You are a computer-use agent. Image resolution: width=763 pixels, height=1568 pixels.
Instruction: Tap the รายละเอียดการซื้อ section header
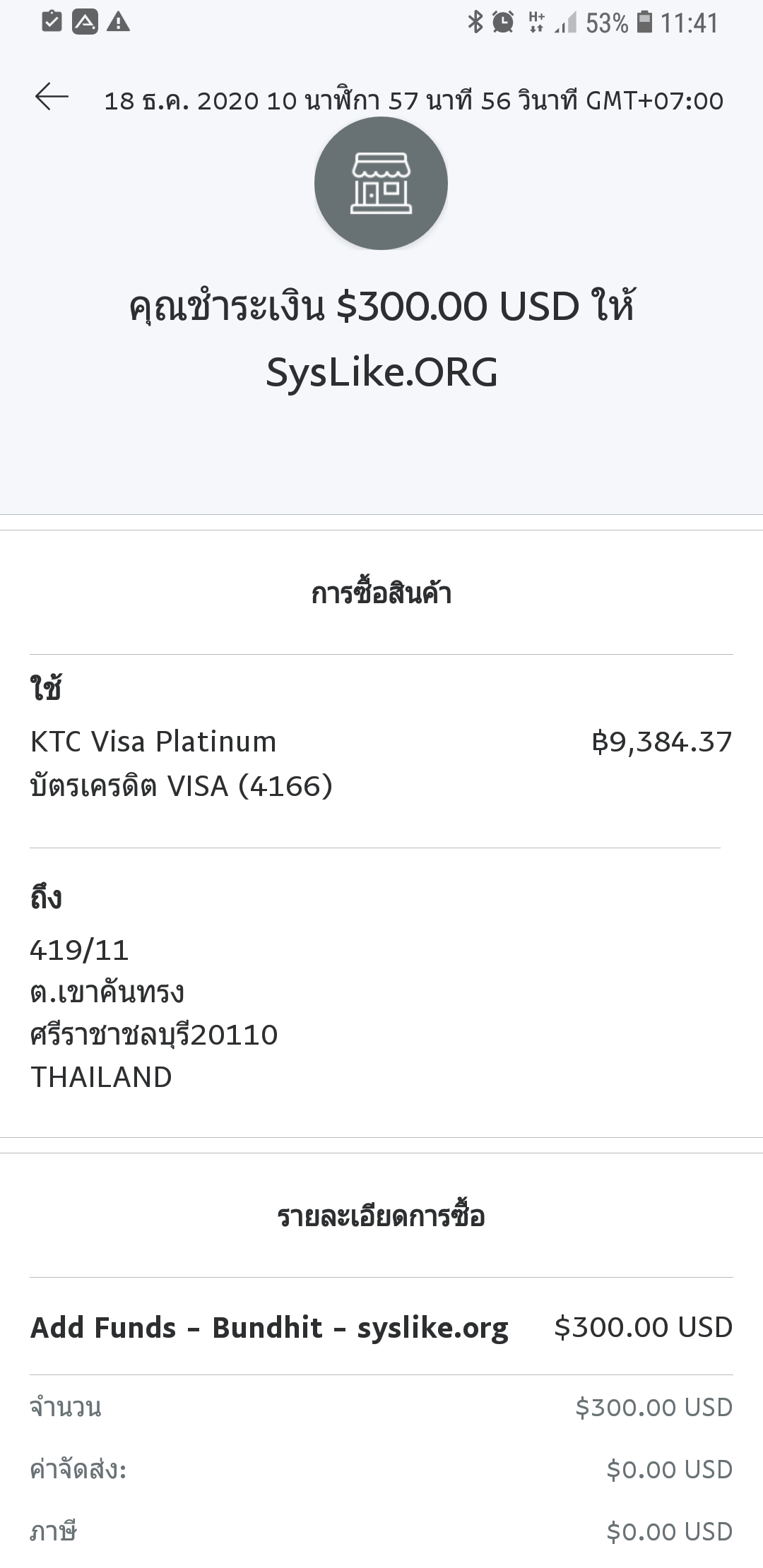click(x=381, y=1216)
